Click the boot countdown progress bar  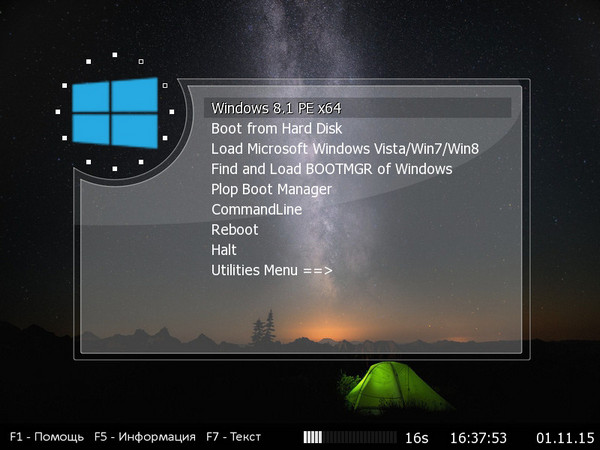click(x=350, y=437)
